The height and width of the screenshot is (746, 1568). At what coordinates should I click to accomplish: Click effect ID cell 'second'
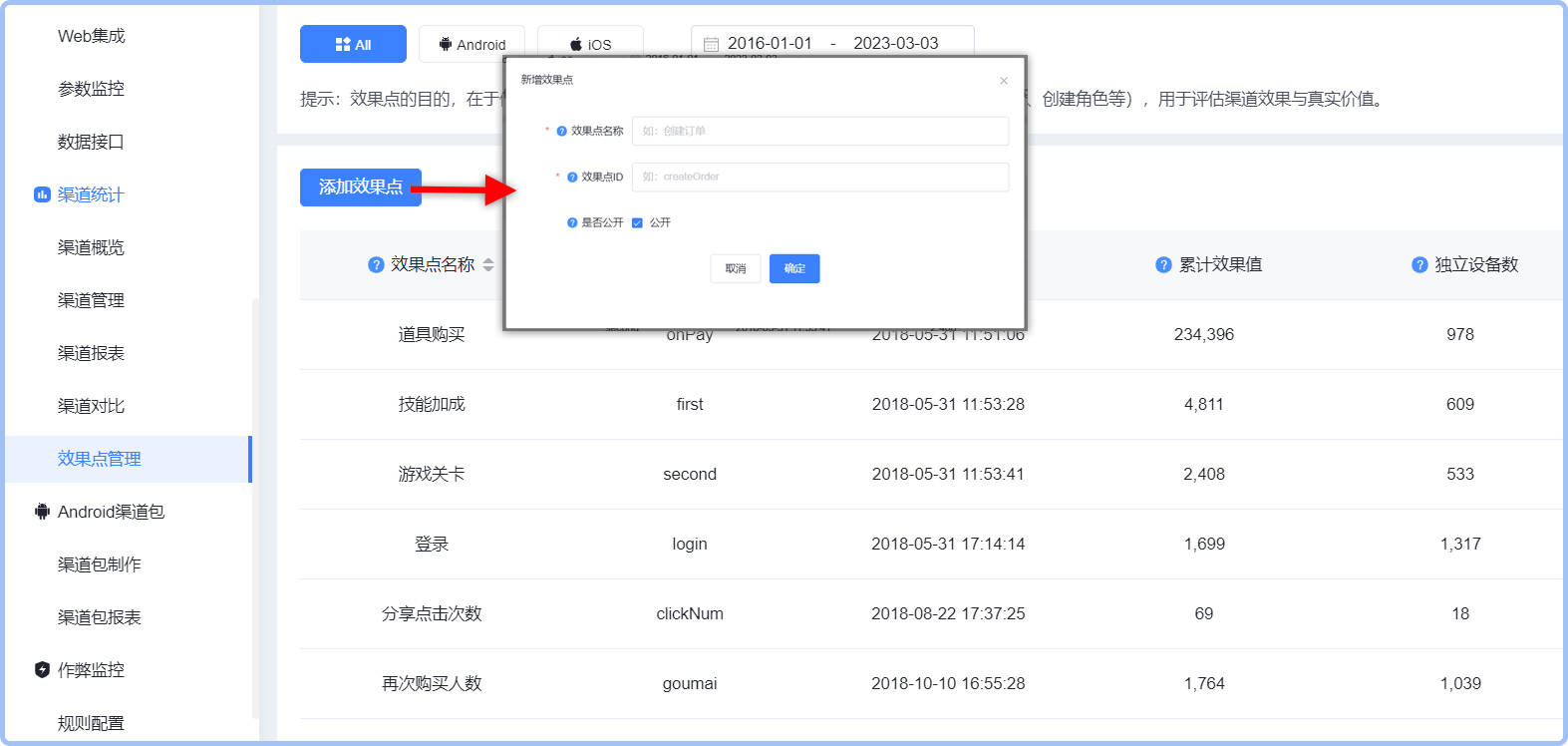690,474
